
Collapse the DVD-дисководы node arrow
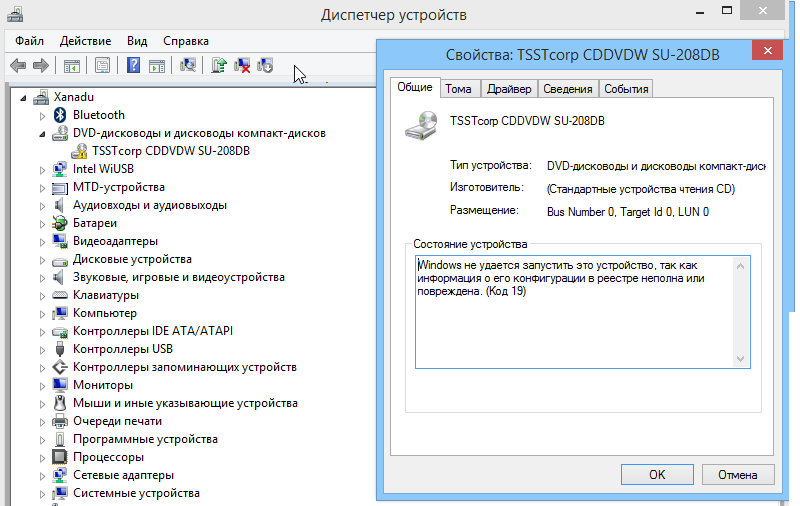point(42,134)
